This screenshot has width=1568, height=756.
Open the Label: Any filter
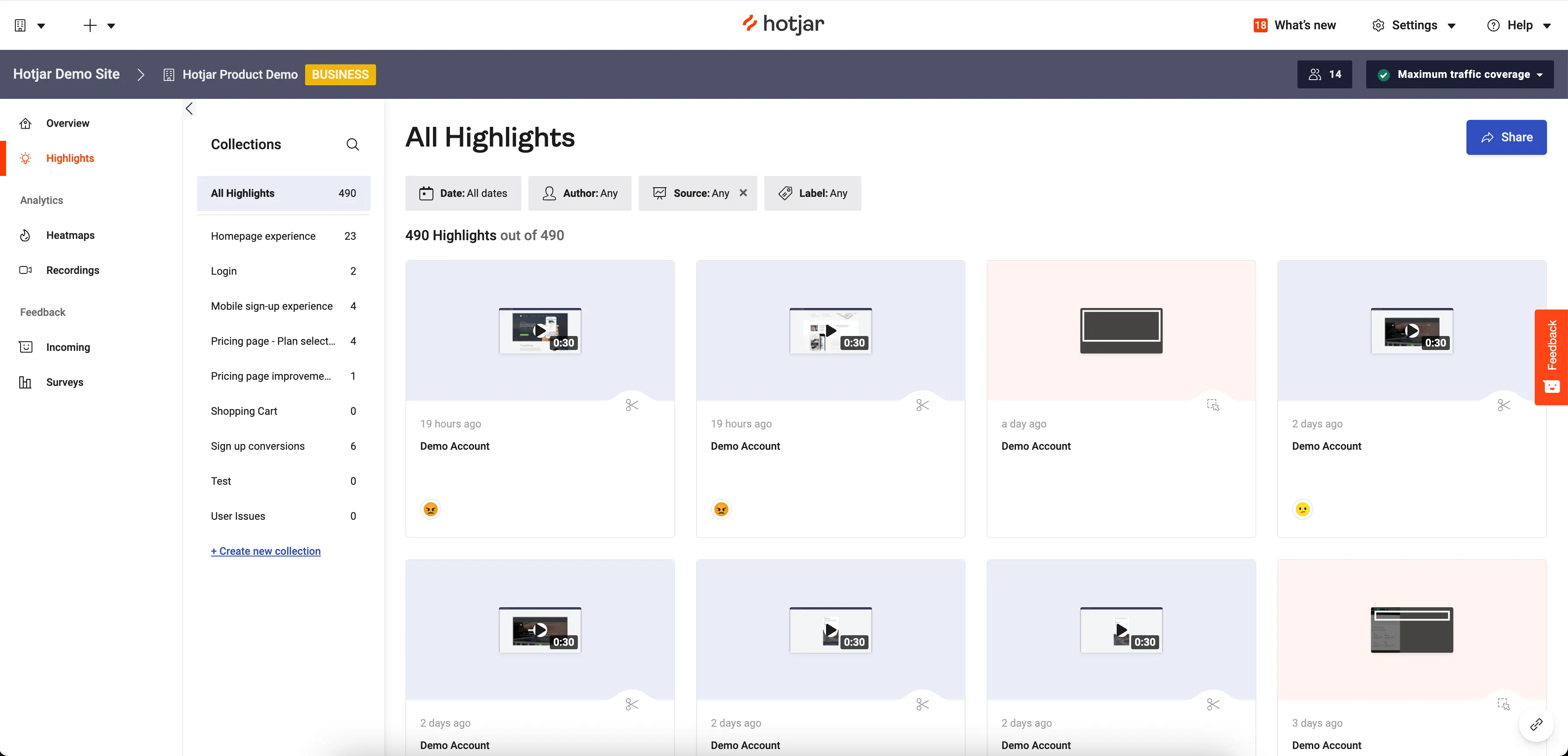click(812, 193)
